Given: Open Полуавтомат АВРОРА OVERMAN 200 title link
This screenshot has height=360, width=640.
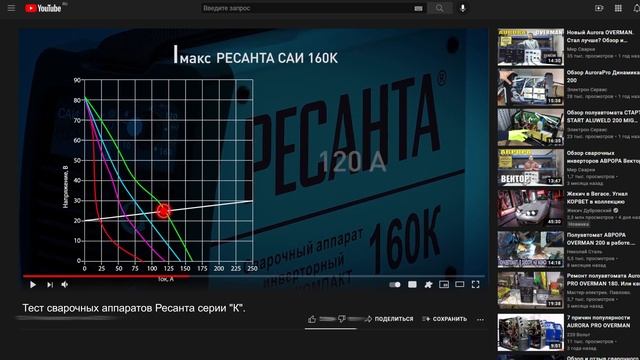Looking at the screenshot, I should point(601,239).
